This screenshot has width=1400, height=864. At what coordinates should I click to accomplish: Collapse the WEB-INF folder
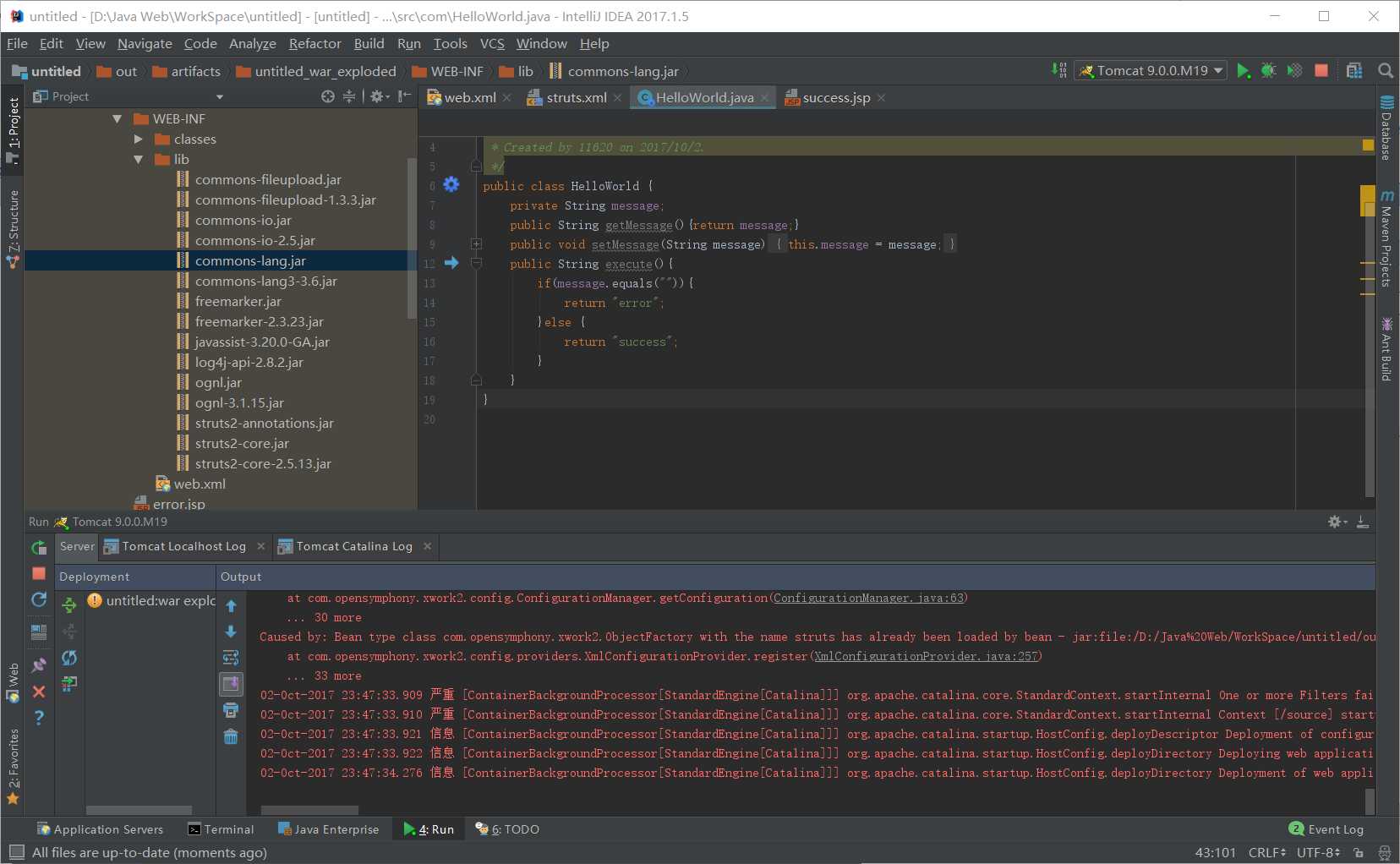click(x=118, y=118)
